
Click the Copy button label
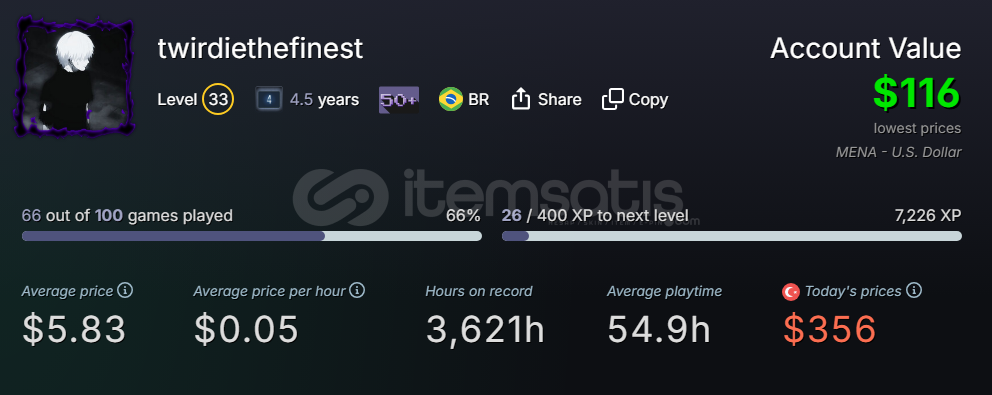(x=648, y=100)
